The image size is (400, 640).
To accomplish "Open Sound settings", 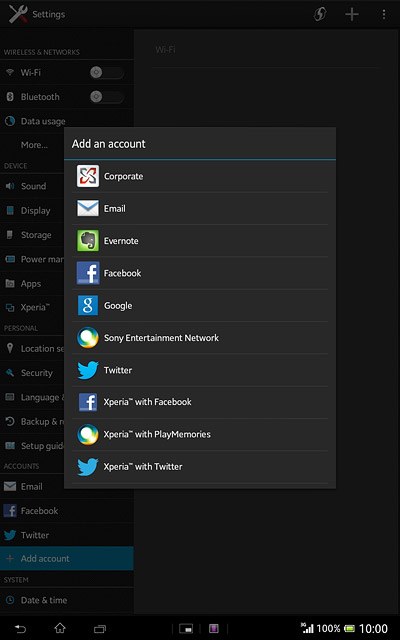I will click(x=32, y=186).
